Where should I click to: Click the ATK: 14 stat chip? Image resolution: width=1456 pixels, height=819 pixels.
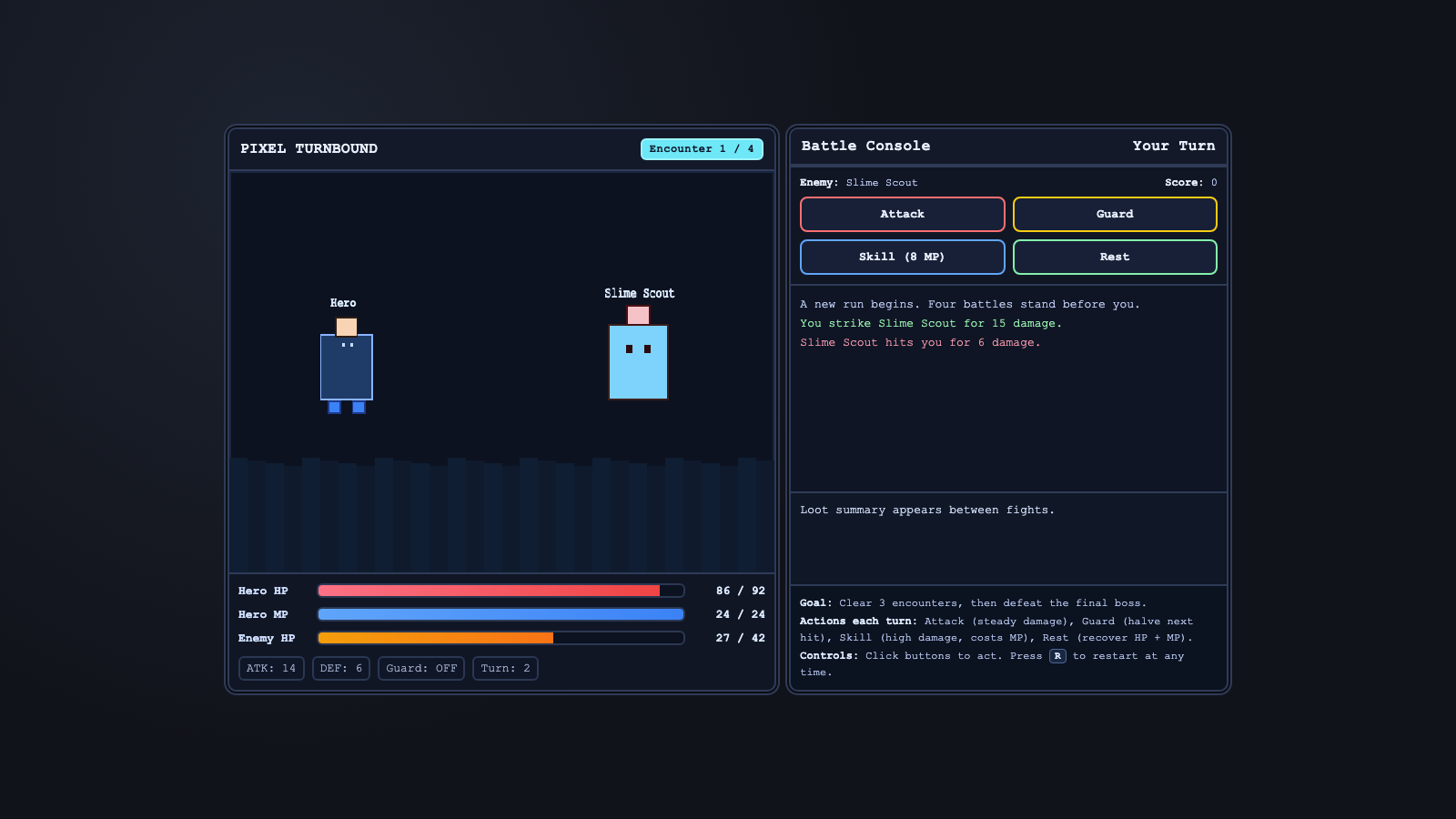271,669
